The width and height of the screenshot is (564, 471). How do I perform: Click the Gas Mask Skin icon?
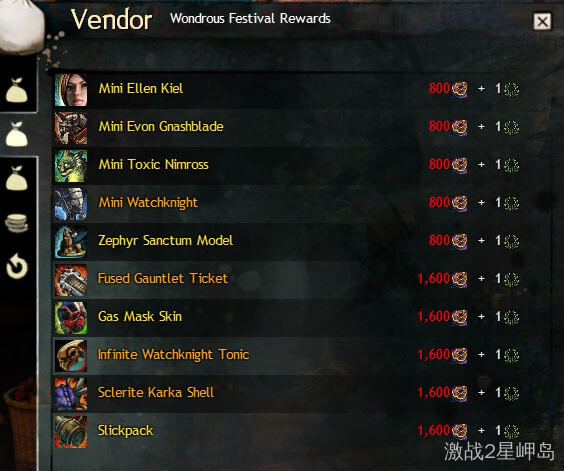pos(71,318)
